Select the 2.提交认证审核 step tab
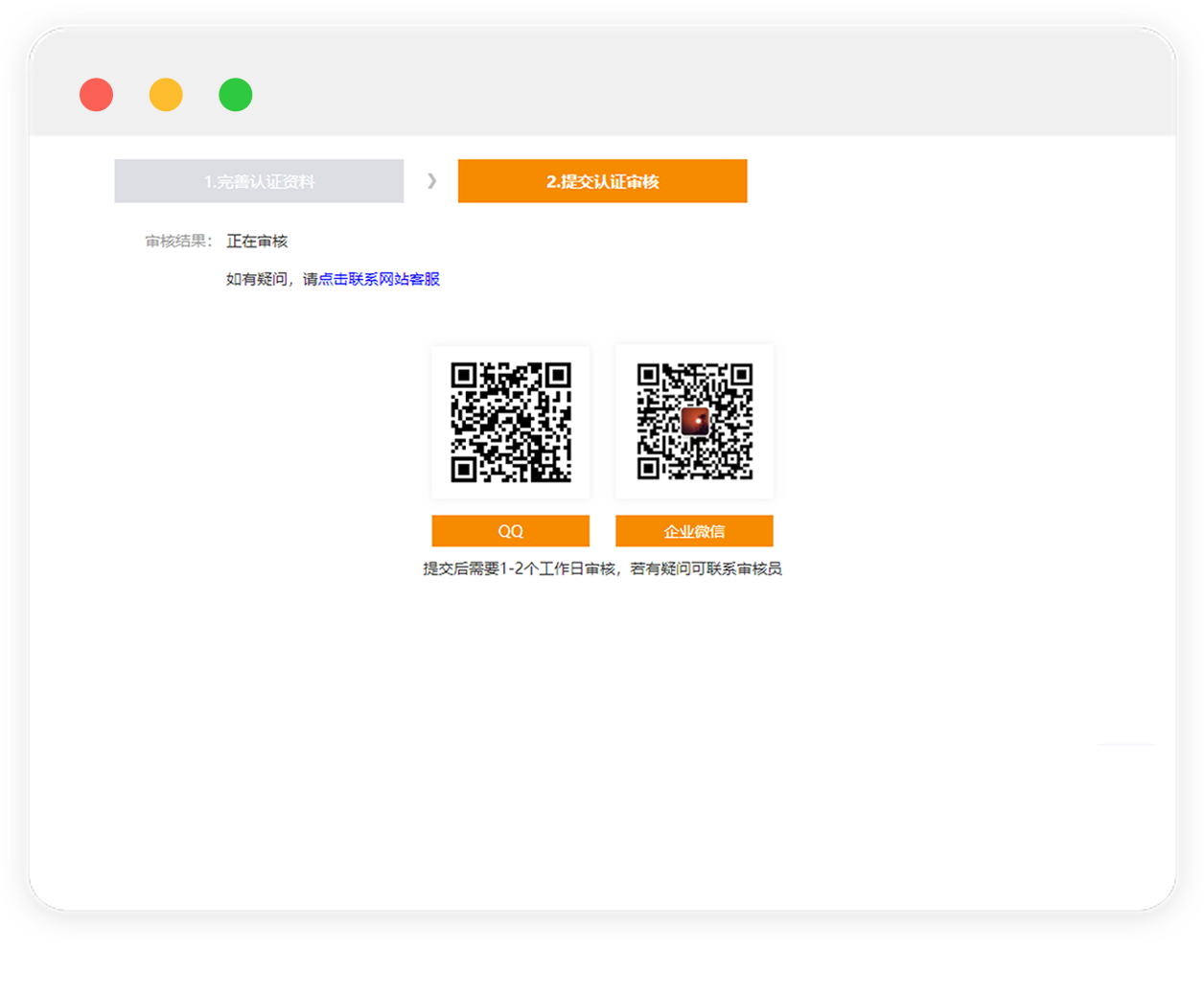1204x997 pixels. pyautogui.click(x=602, y=181)
